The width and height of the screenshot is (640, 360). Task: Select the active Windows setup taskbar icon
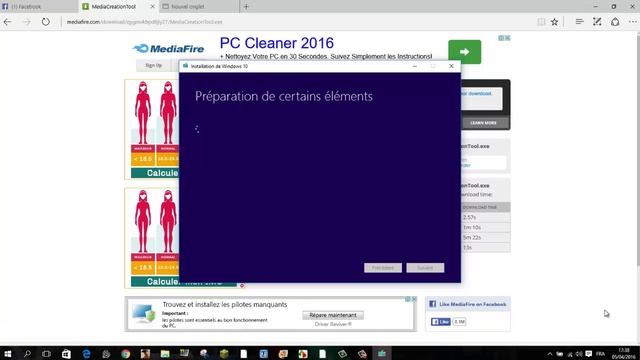point(382,353)
